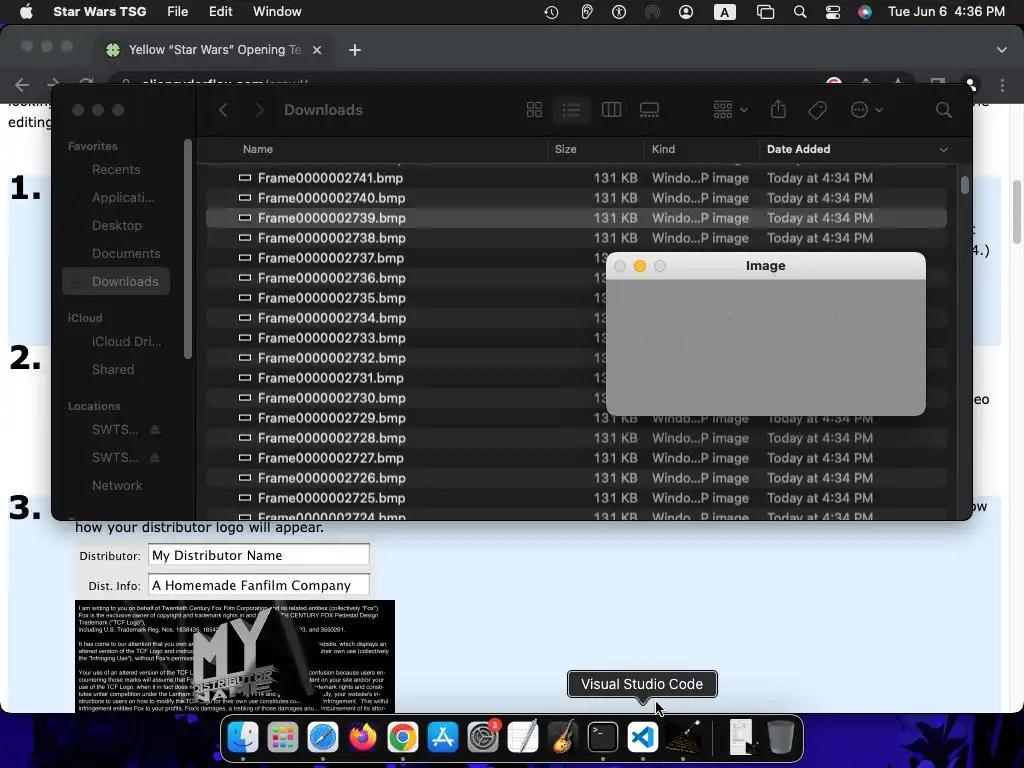Switch Finder to column view

[611, 110]
